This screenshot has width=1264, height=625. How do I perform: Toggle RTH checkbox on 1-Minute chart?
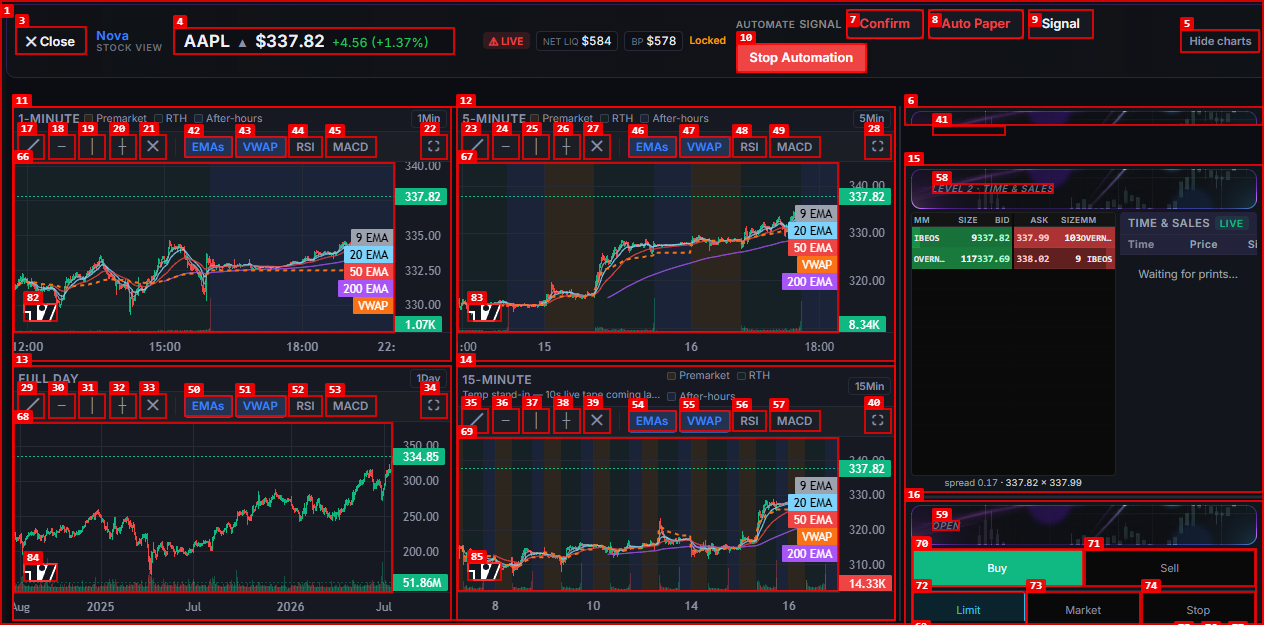159,118
